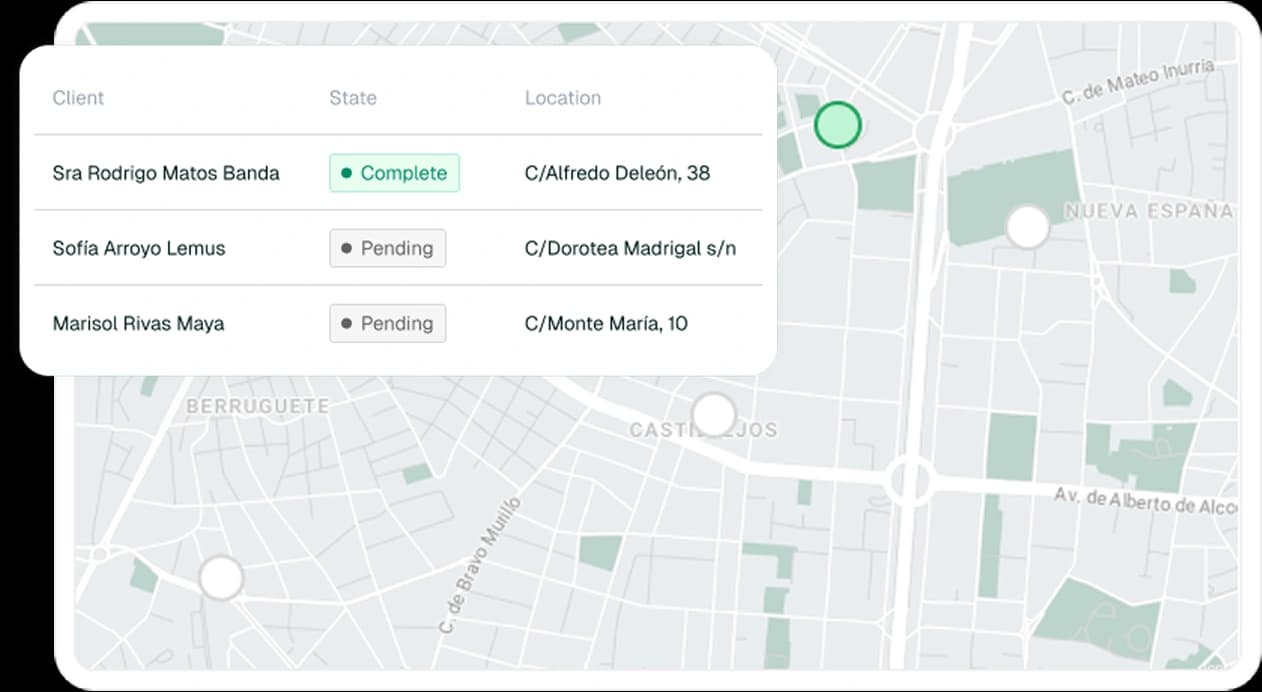Click the white map marker near Nueva España
Viewport: 1262px width, 692px height.
click(1028, 227)
